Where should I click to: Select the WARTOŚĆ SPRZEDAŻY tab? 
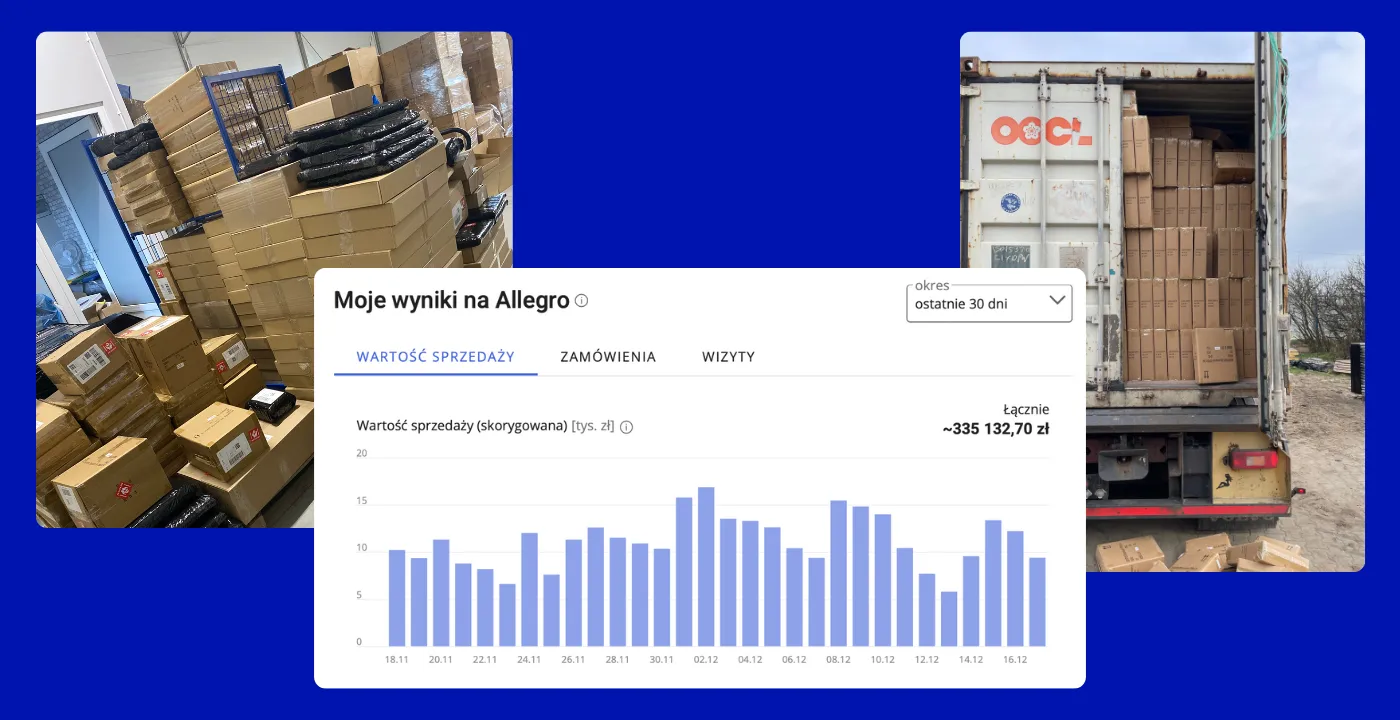click(x=435, y=357)
